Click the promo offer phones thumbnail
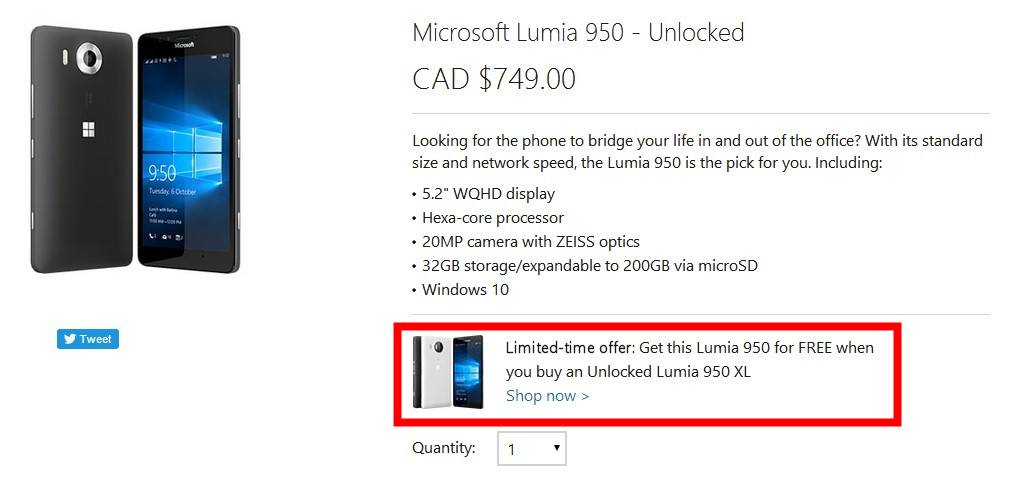Screen dimensions: 1009x481 coord(448,372)
